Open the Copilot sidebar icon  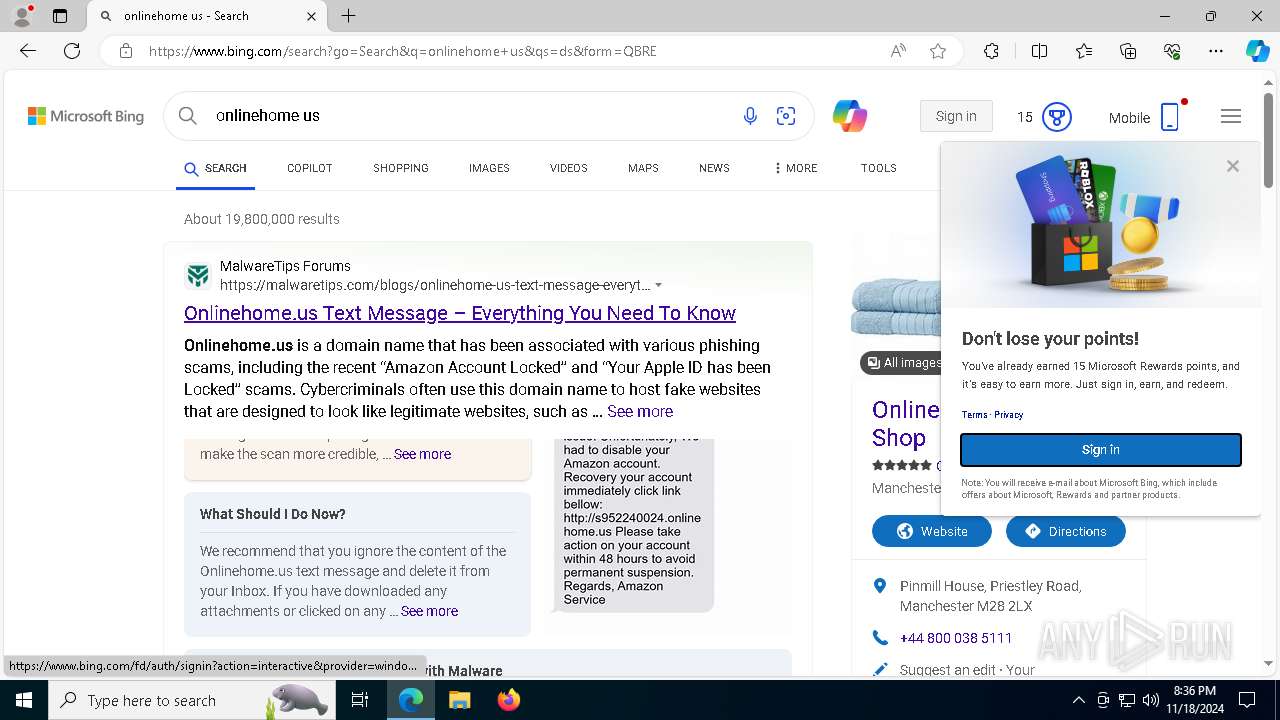1257,51
